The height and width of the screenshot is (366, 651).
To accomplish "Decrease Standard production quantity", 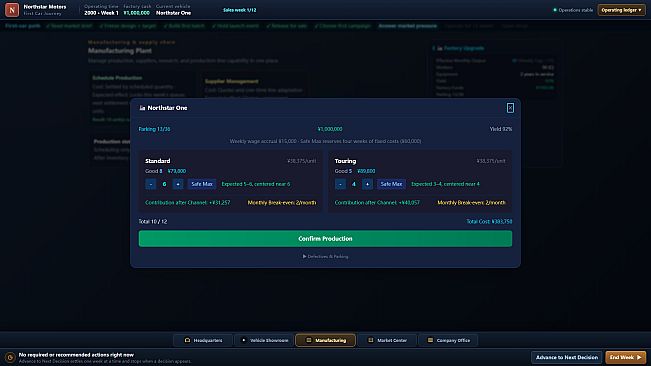I will click(151, 184).
